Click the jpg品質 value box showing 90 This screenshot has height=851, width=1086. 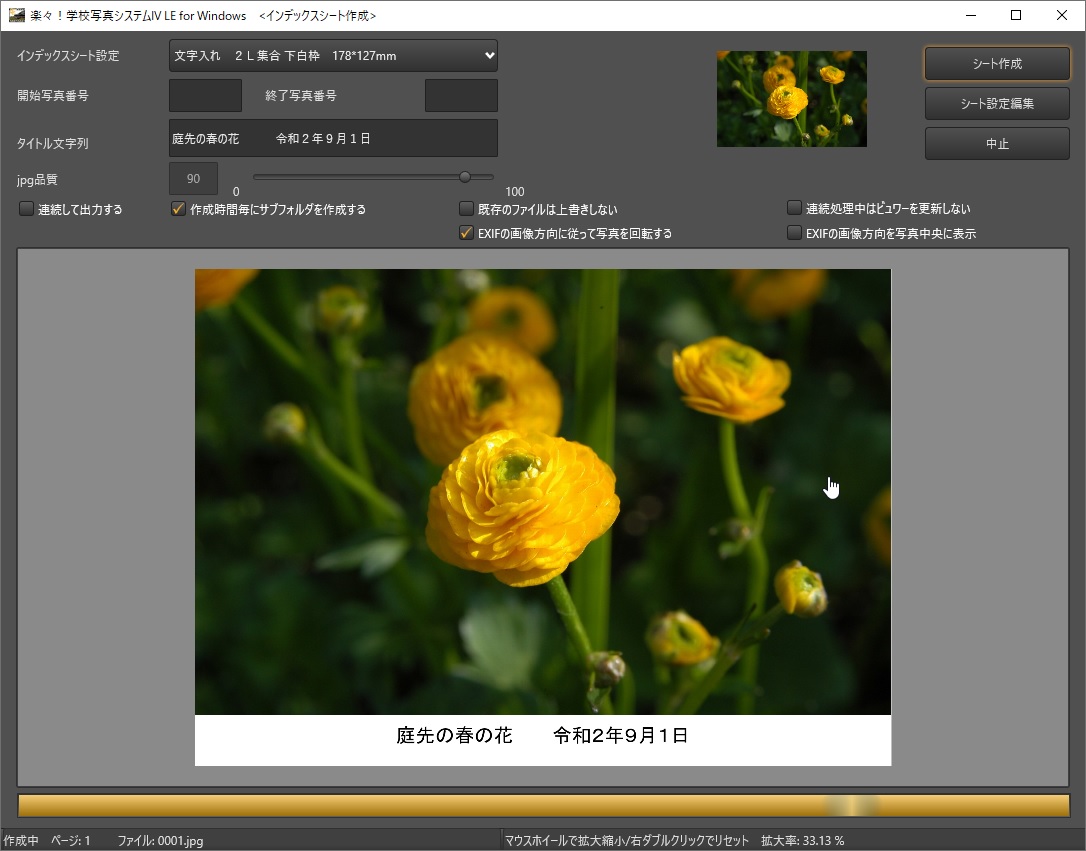[x=193, y=179]
